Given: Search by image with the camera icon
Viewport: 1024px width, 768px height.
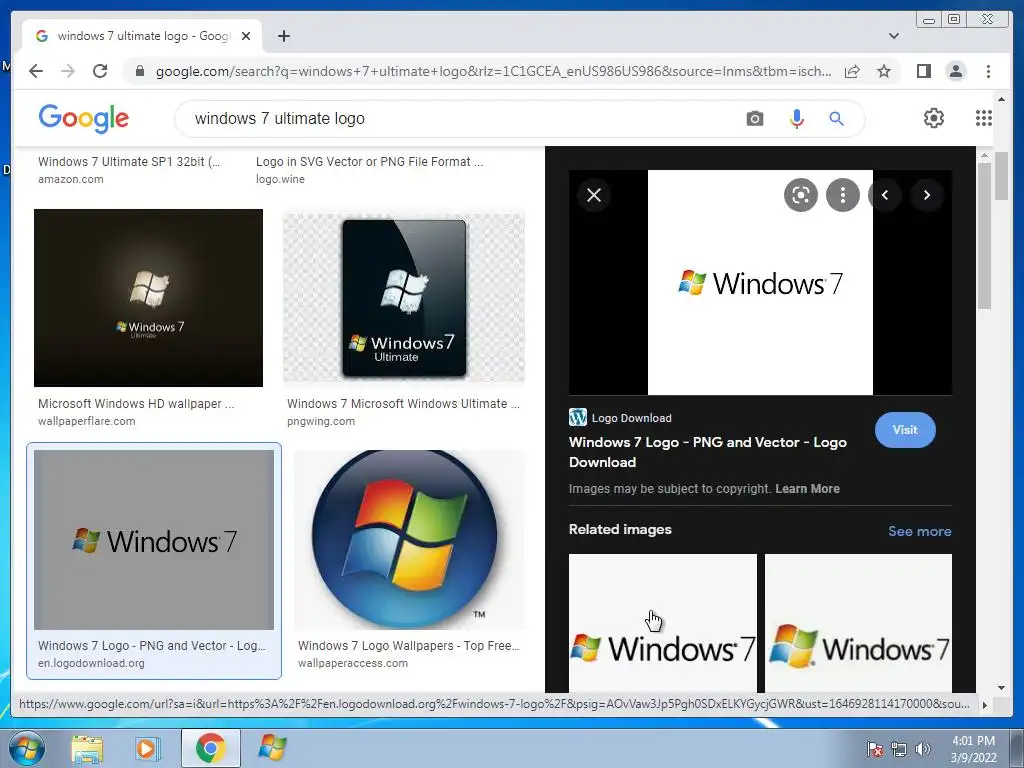Looking at the screenshot, I should pyautogui.click(x=755, y=119).
